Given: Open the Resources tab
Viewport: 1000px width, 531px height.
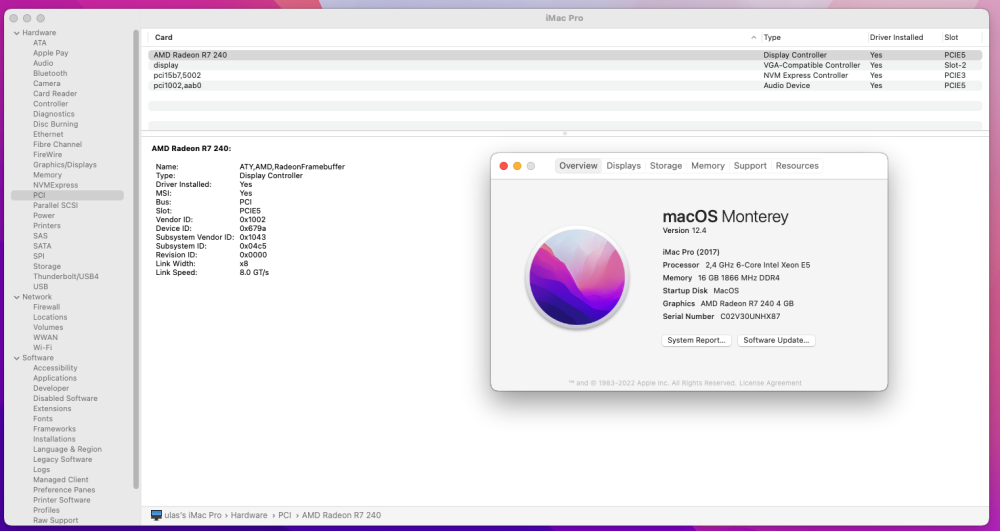Looking at the screenshot, I should pyautogui.click(x=797, y=166).
